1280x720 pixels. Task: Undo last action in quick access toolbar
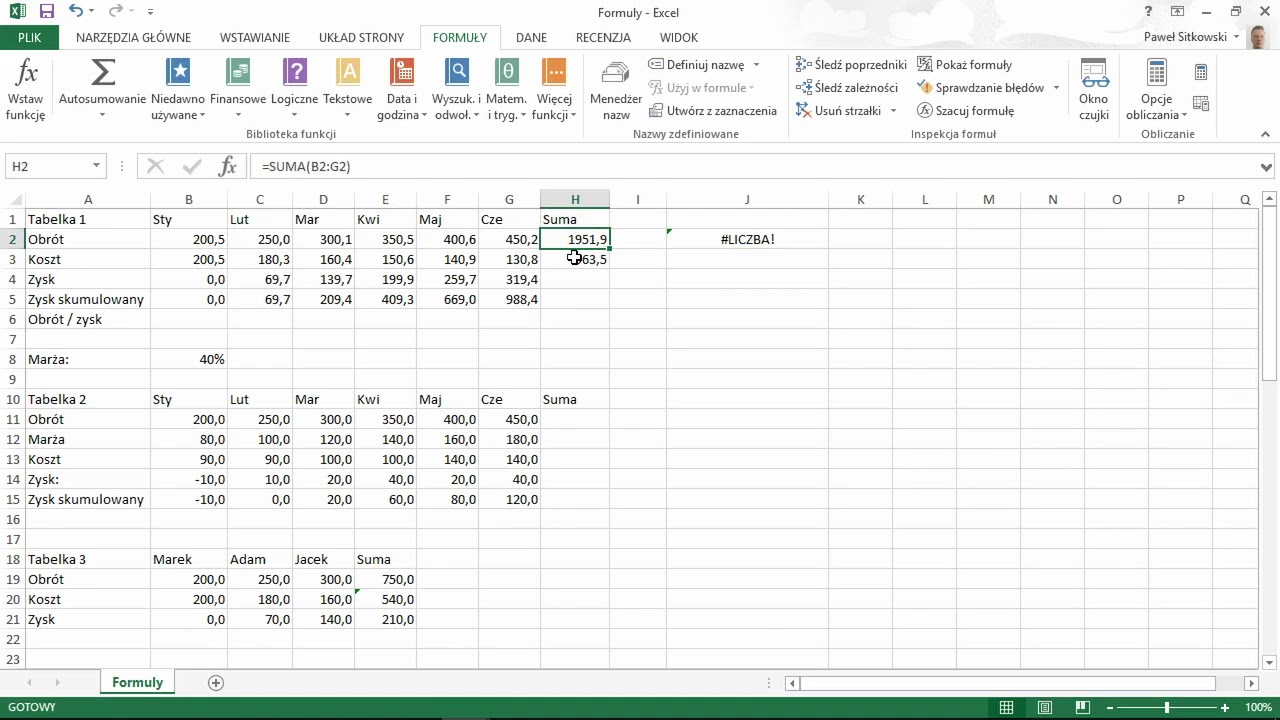[x=77, y=12]
